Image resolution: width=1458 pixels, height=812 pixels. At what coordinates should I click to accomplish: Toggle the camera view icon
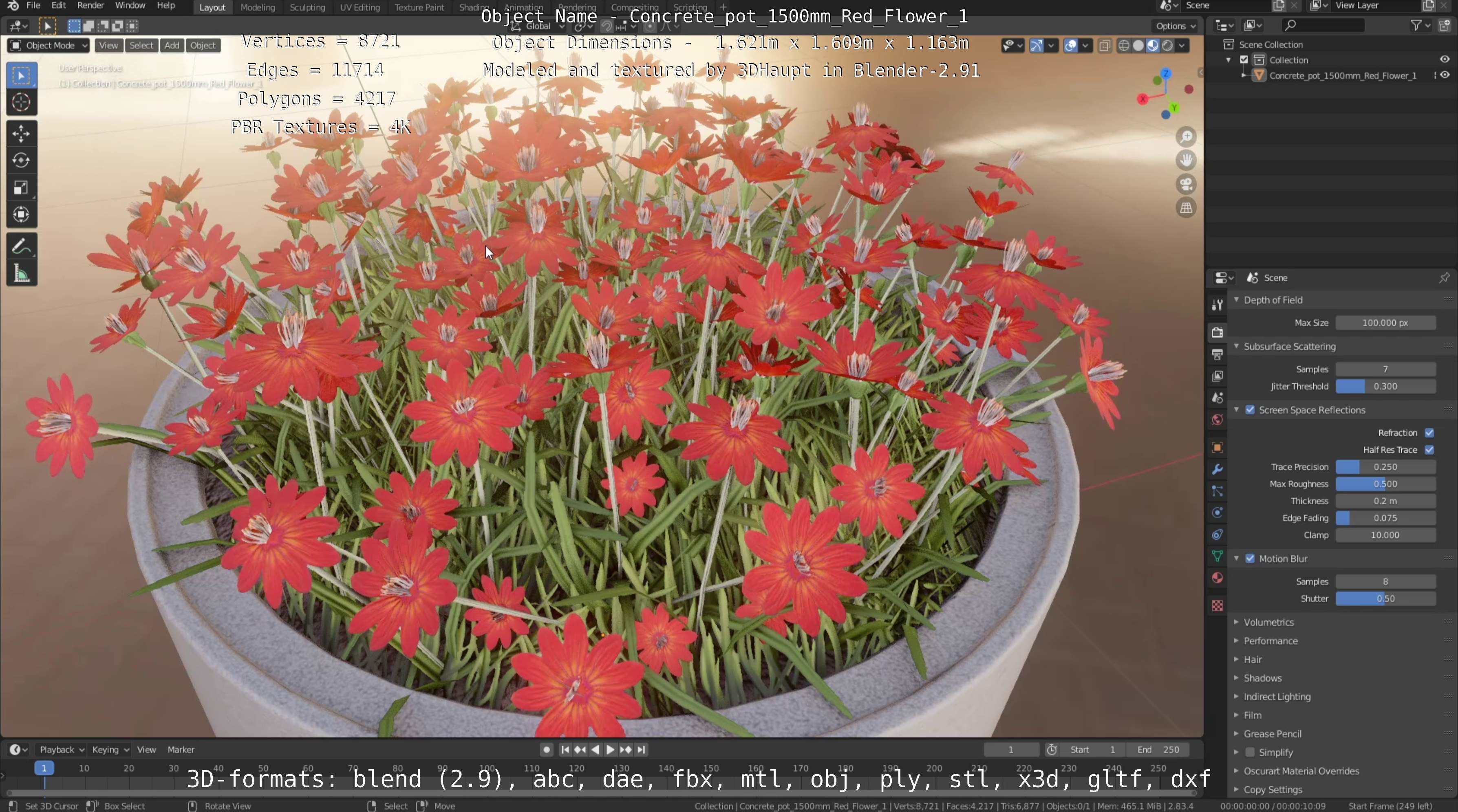click(1186, 185)
